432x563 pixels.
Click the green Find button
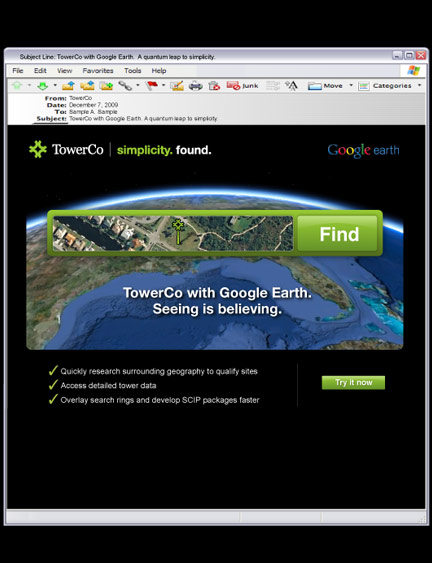click(338, 234)
